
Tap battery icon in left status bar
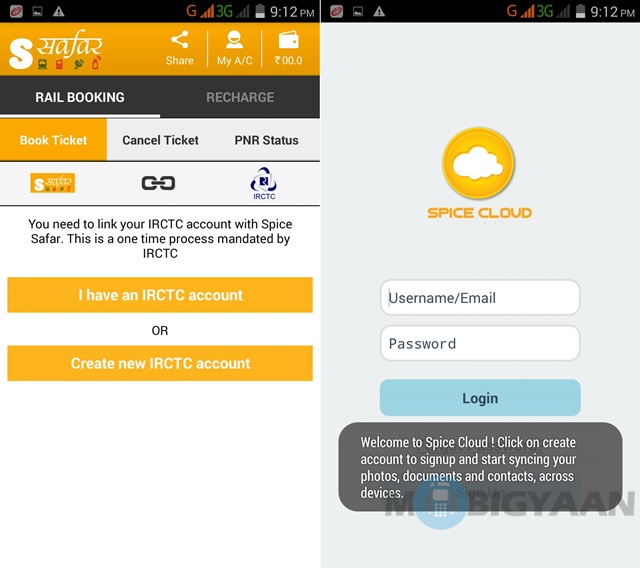(260, 11)
